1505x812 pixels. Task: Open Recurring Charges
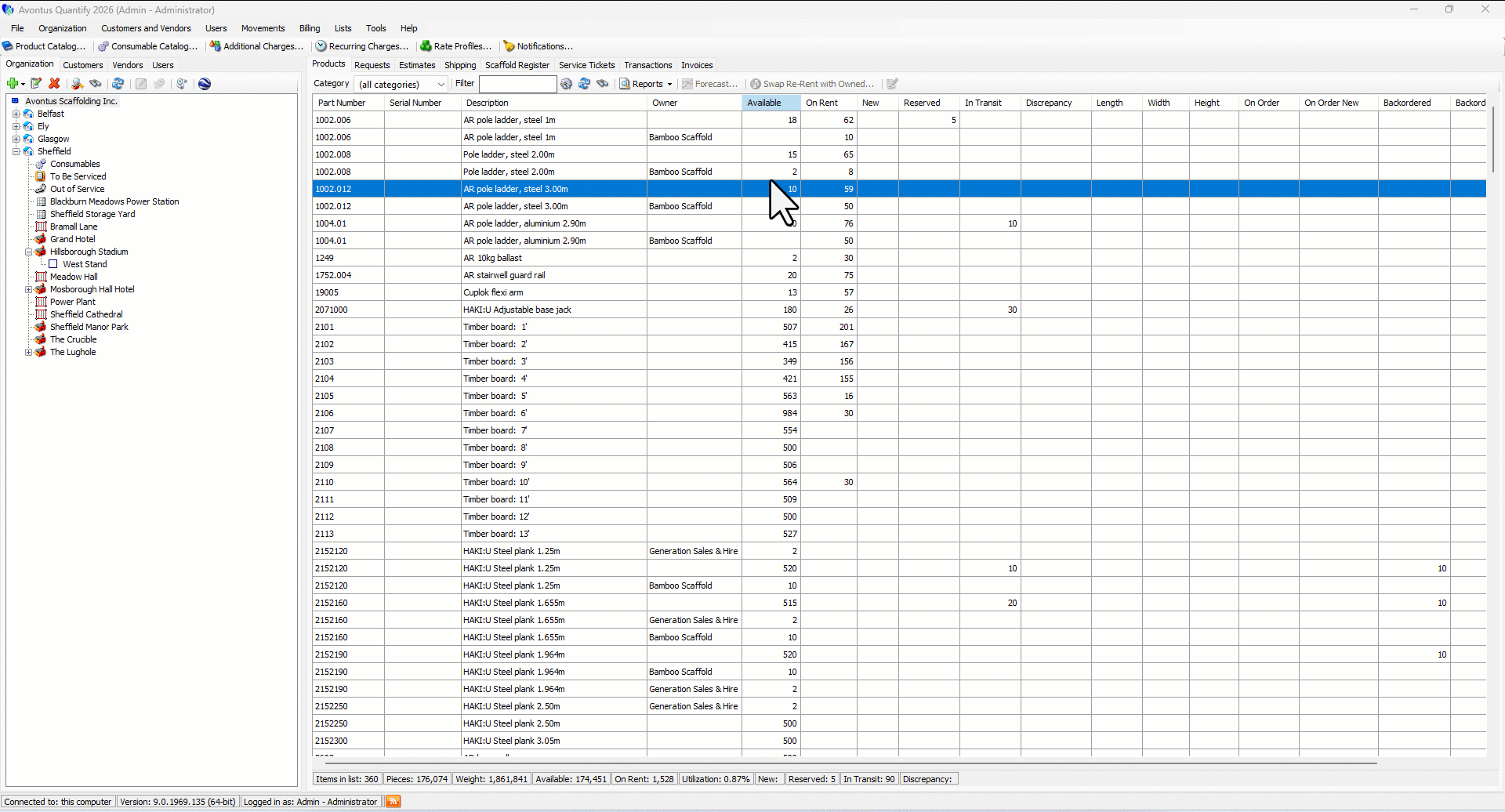pos(362,46)
